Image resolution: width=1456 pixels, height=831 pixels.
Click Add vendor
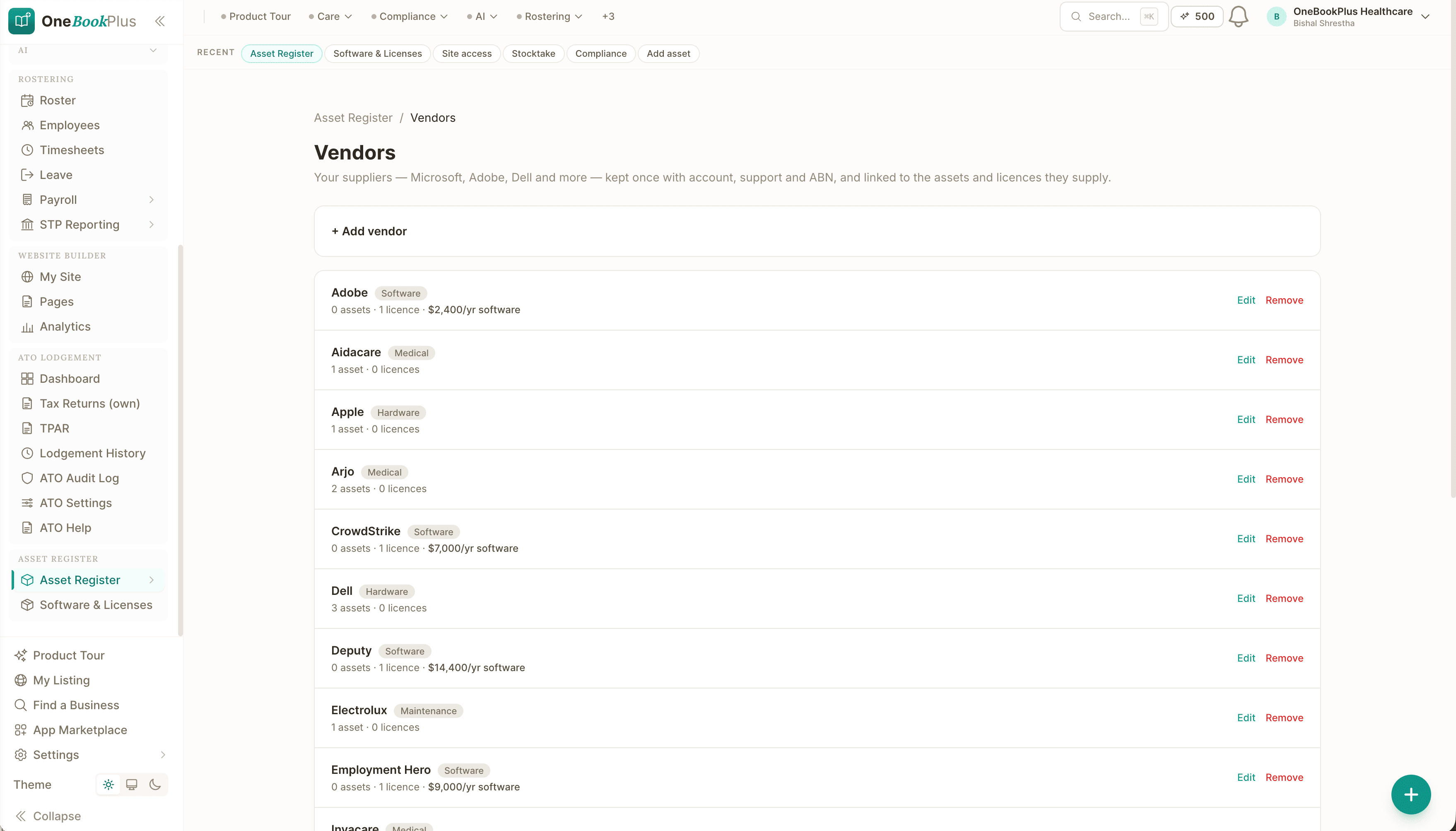point(369,231)
